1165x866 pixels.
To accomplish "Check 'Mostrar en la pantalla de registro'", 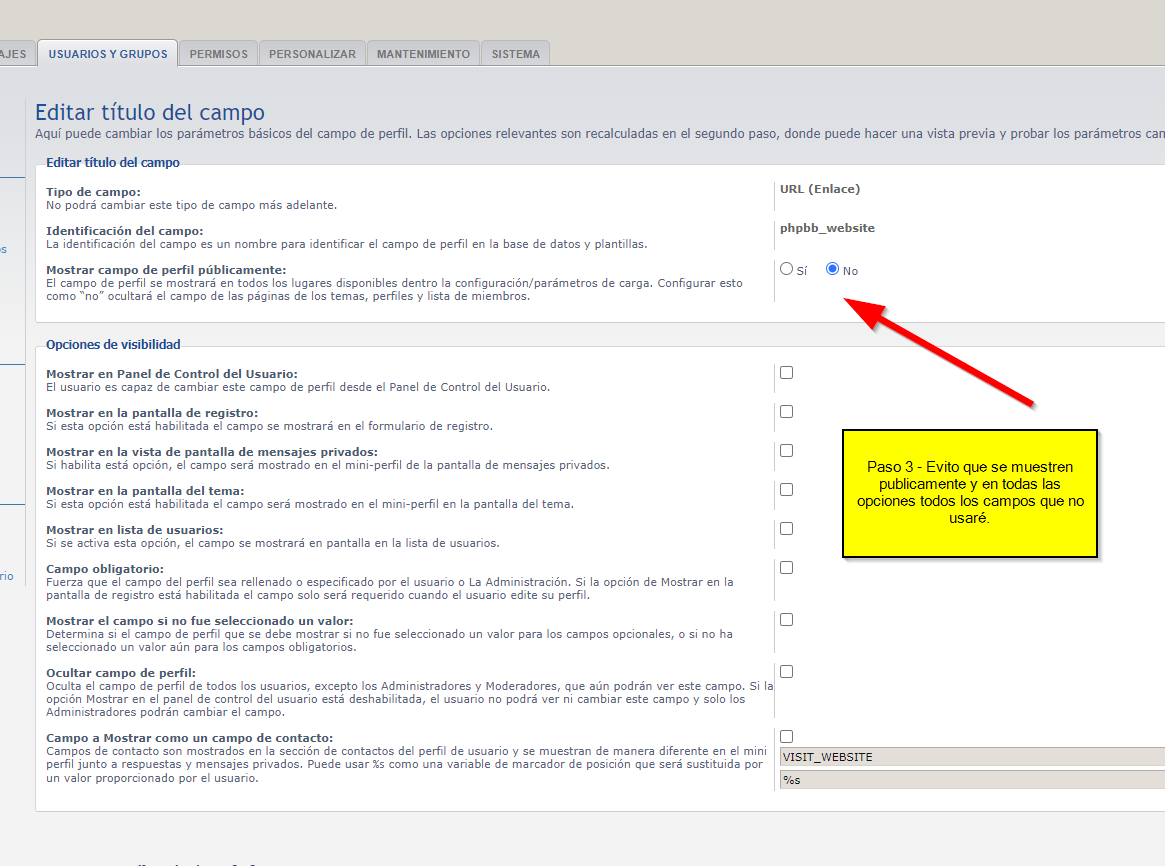I will coord(787,412).
